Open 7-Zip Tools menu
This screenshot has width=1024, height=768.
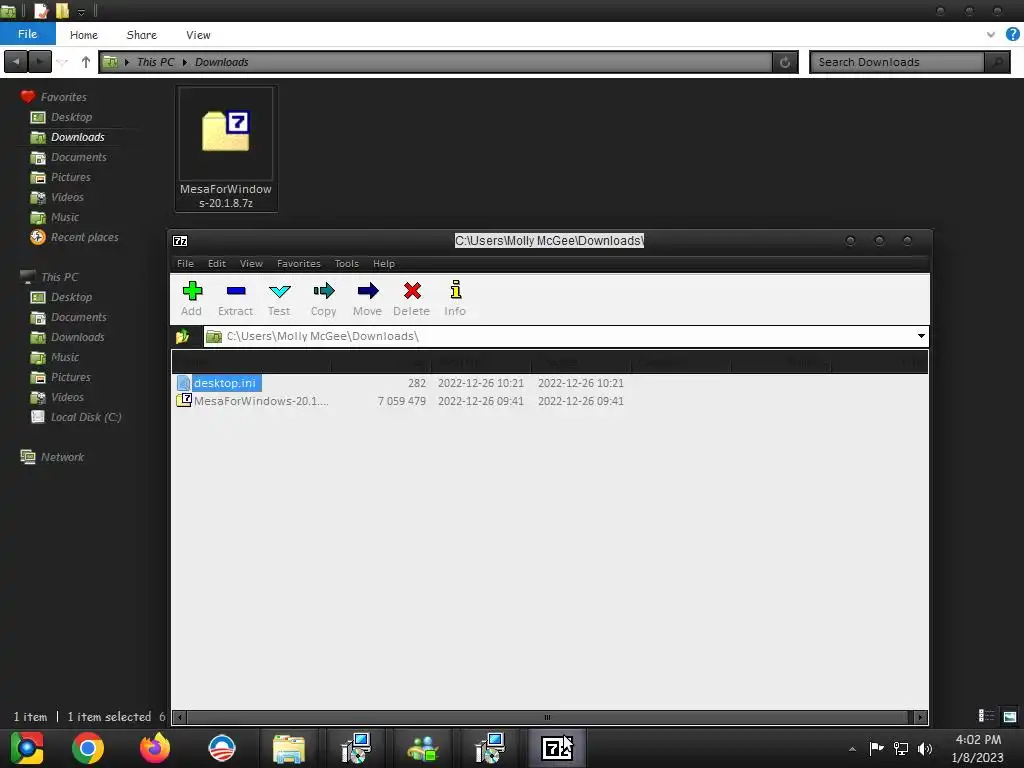[347, 264]
